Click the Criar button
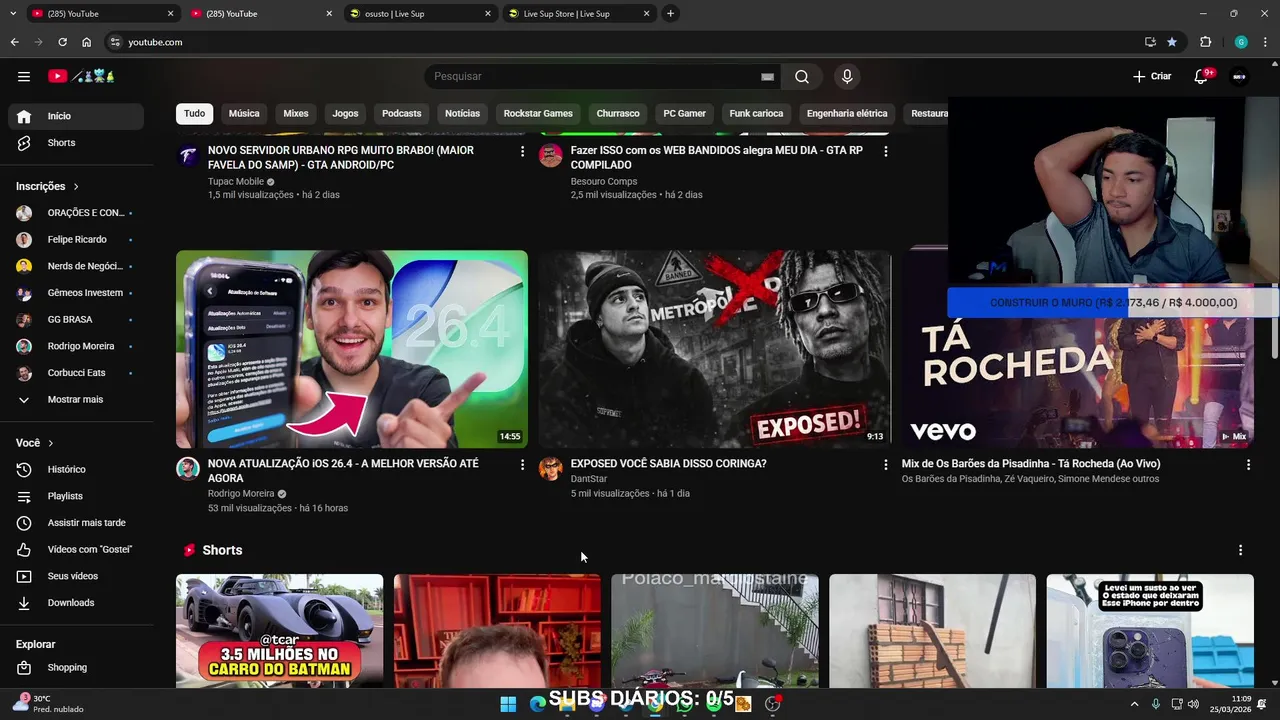This screenshot has width=1280, height=720. coord(1152,76)
